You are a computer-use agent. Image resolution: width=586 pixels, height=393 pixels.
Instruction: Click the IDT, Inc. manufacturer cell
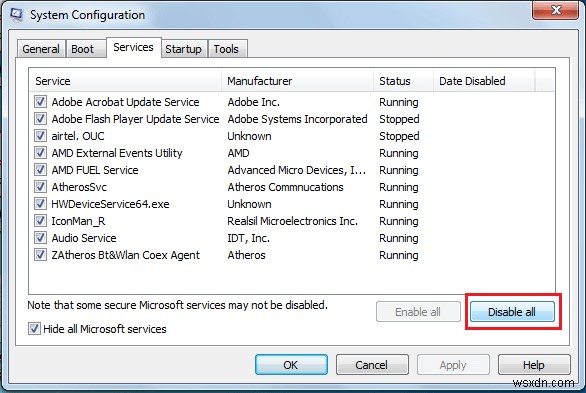tap(249, 238)
